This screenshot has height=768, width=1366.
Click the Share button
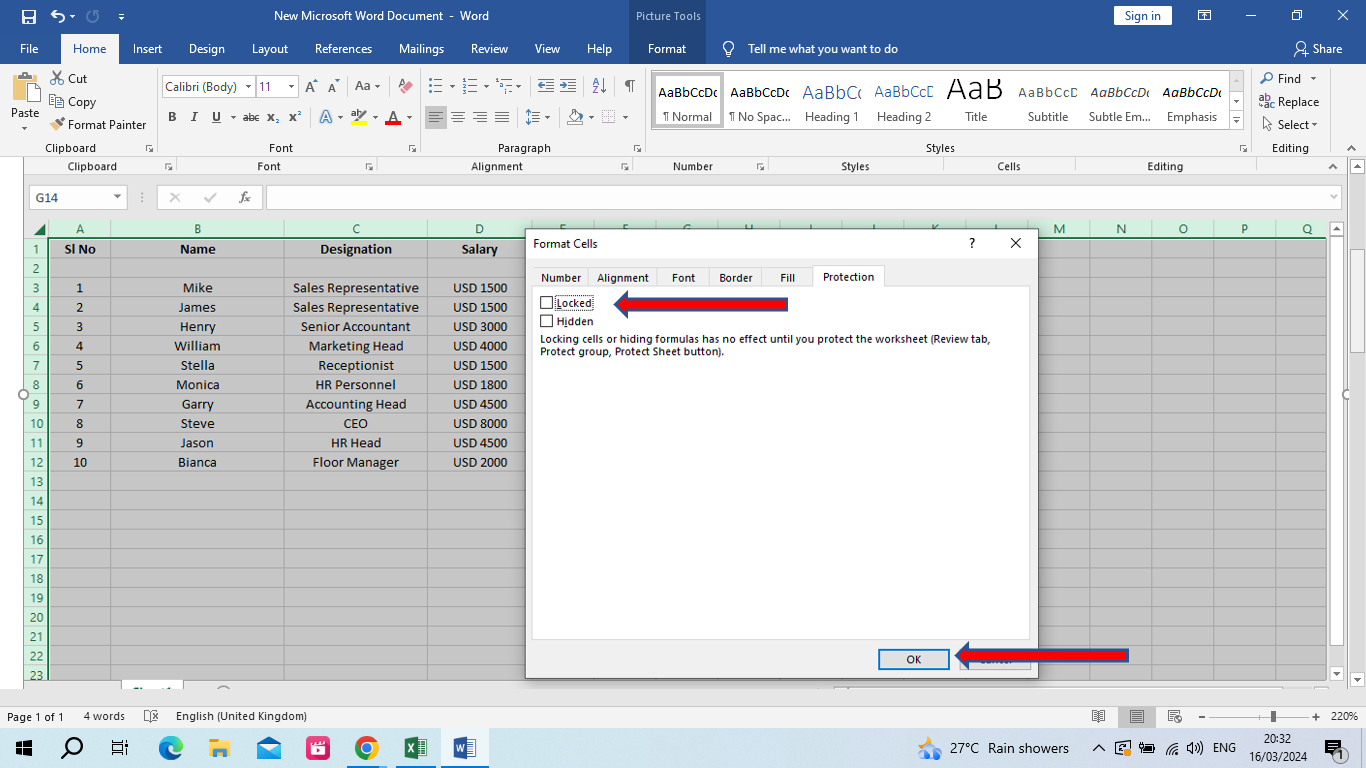(x=1318, y=49)
